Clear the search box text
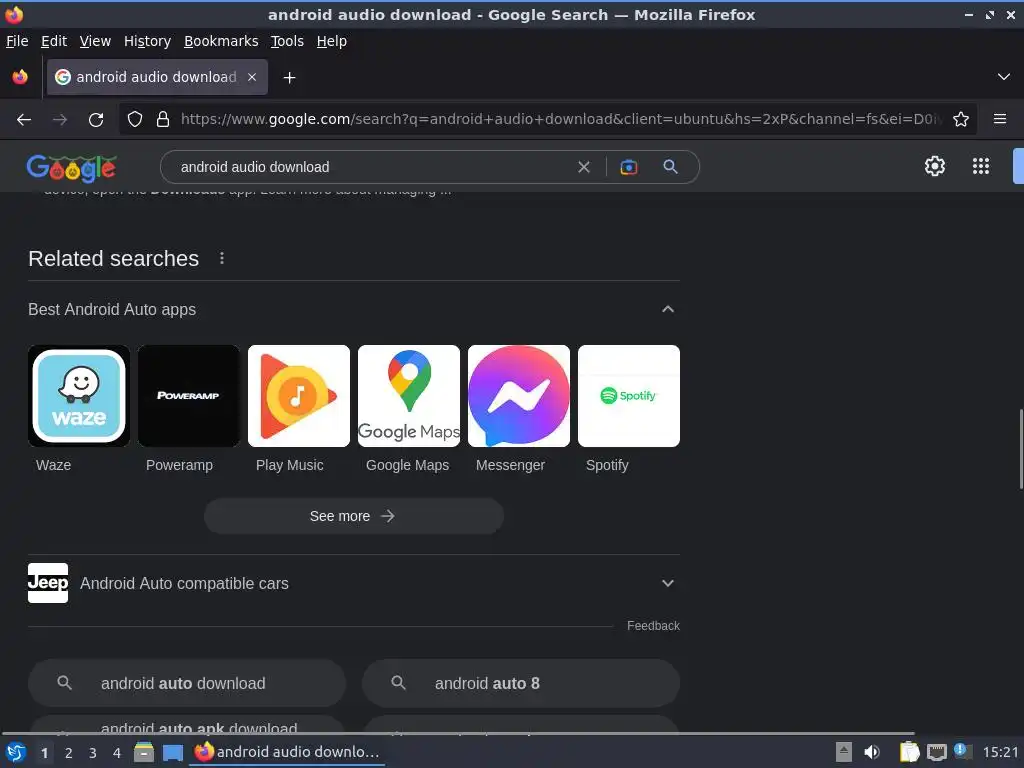The width and height of the screenshot is (1024, 768). click(x=584, y=167)
